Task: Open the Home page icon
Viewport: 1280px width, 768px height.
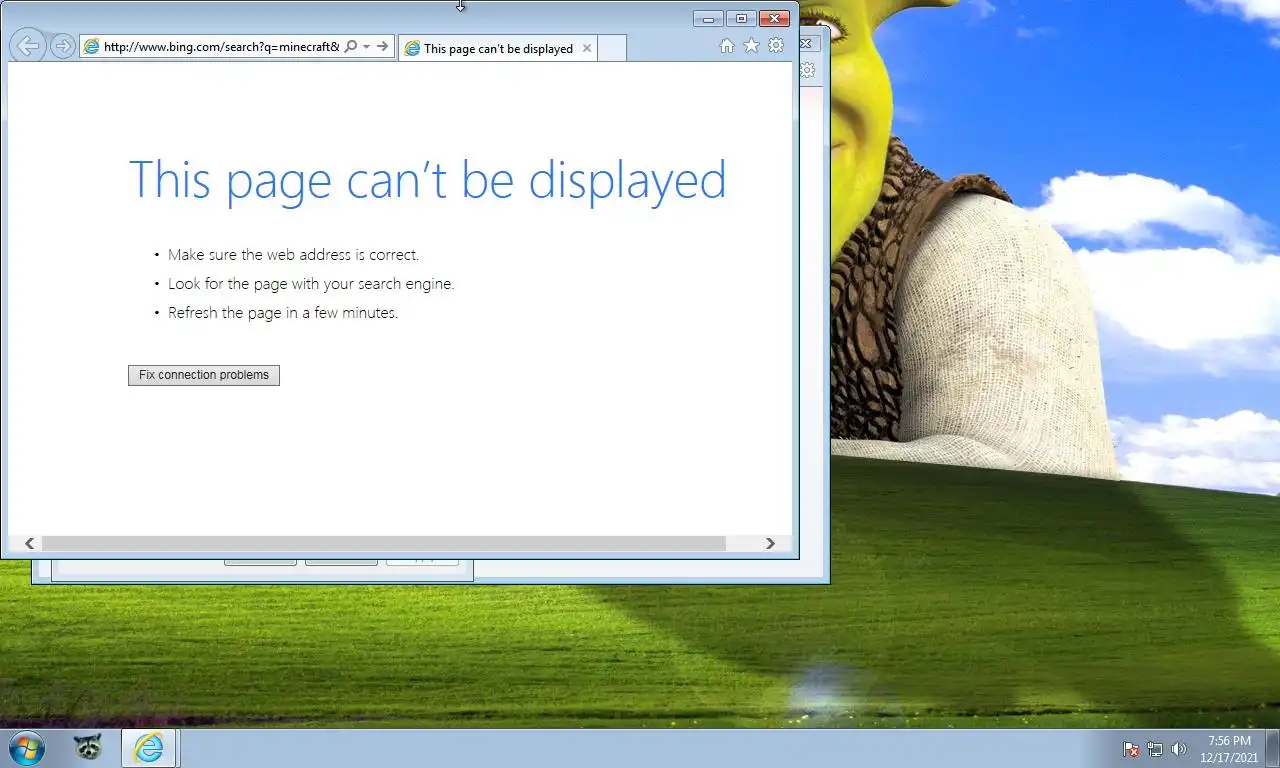Action: [727, 46]
